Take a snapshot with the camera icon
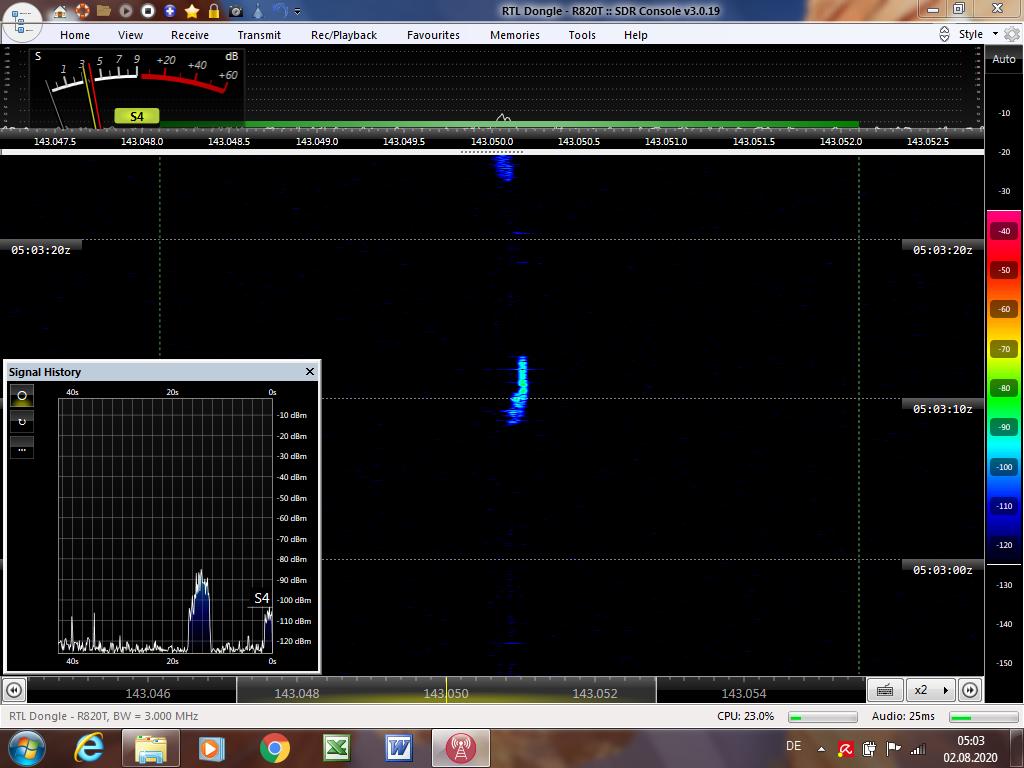 click(x=236, y=11)
